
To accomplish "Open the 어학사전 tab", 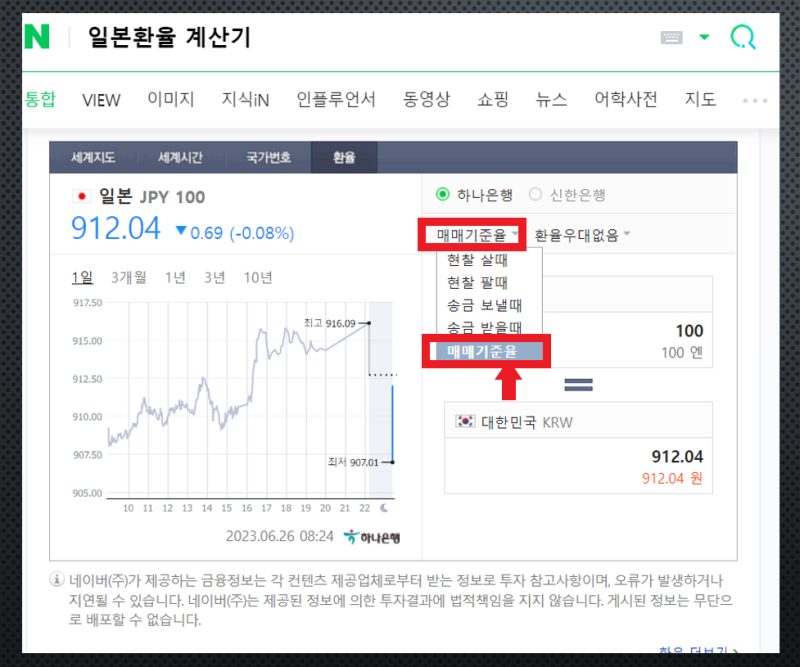I will pos(626,99).
